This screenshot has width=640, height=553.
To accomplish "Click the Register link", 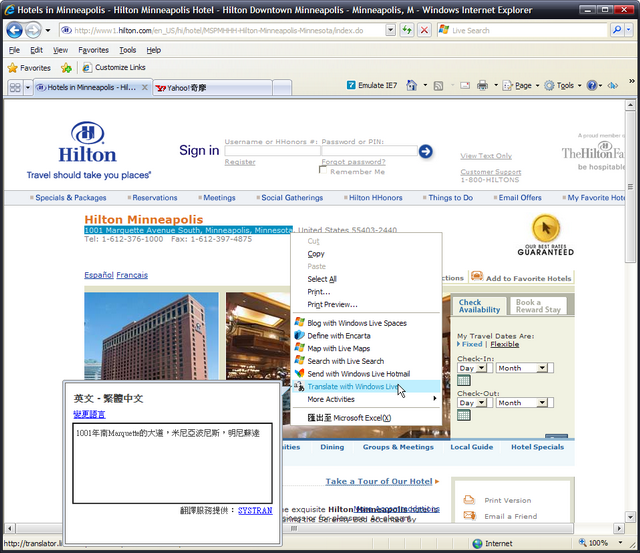I will (x=240, y=162).
